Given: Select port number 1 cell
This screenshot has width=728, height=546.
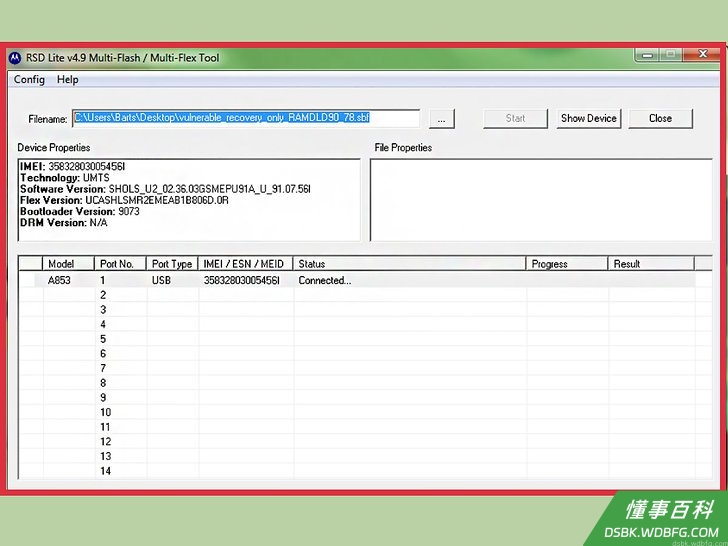Looking at the screenshot, I should 103,280.
